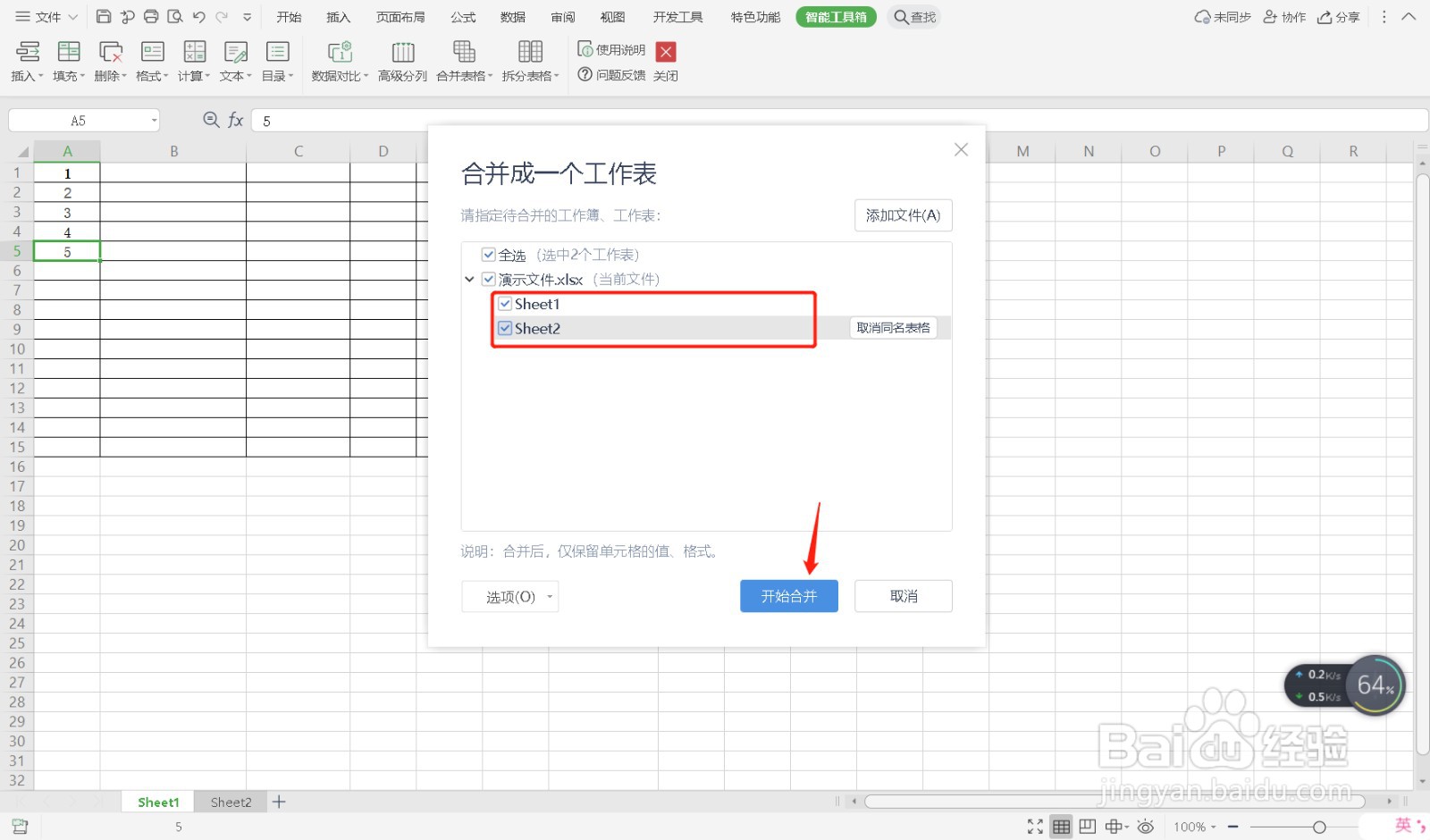Click the 协作 collaborate button
The width and height of the screenshot is (1430, 840).
[x=1284, y=17]
